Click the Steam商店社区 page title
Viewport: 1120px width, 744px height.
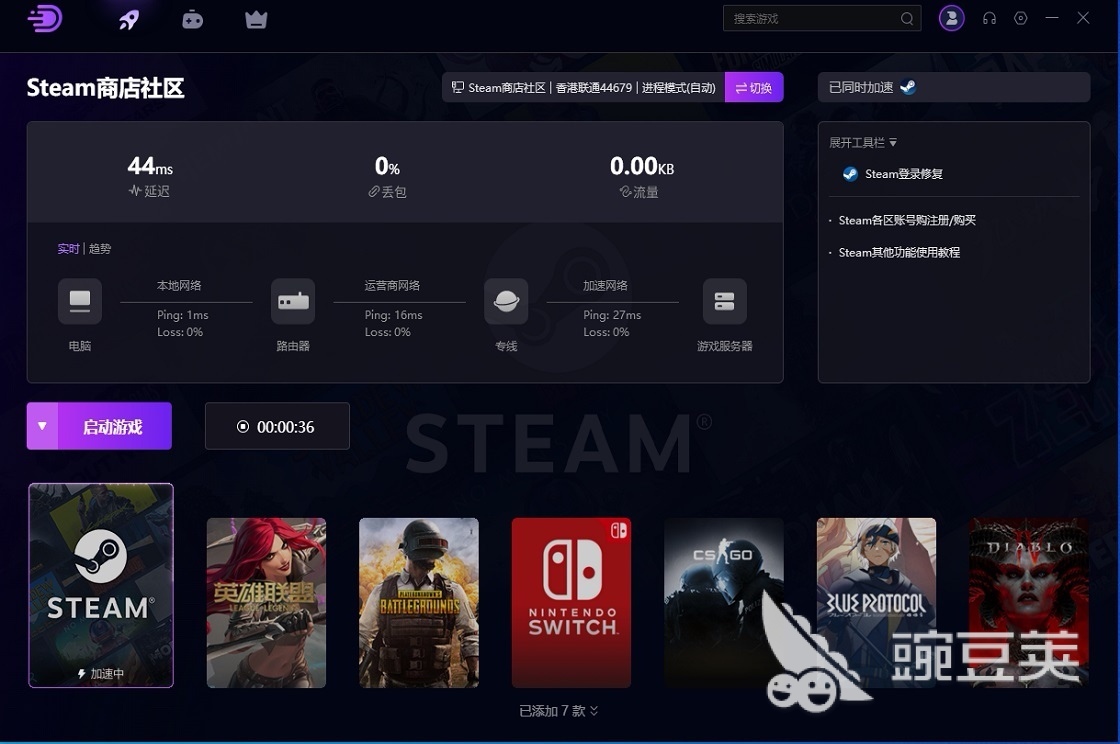[106, 88]
